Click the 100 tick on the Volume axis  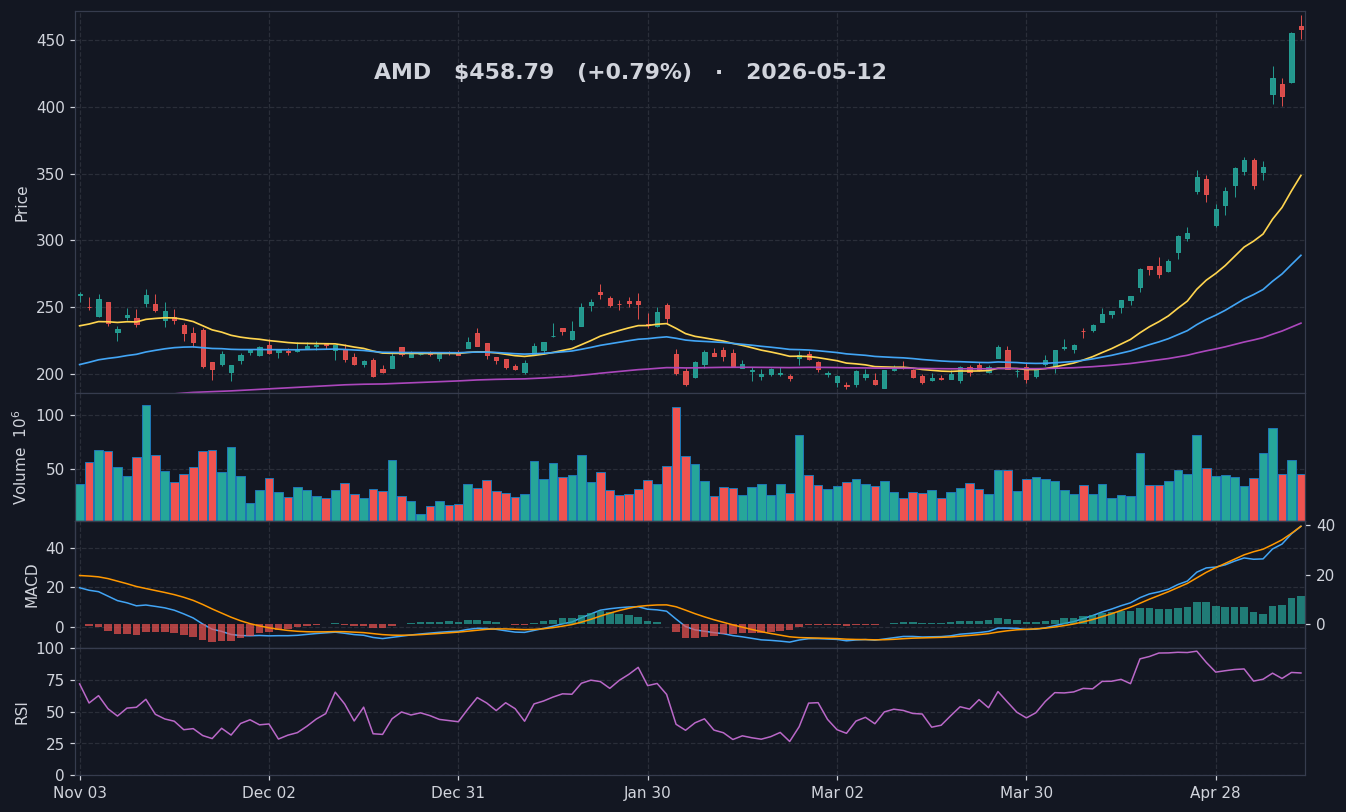tap(52, 416)
